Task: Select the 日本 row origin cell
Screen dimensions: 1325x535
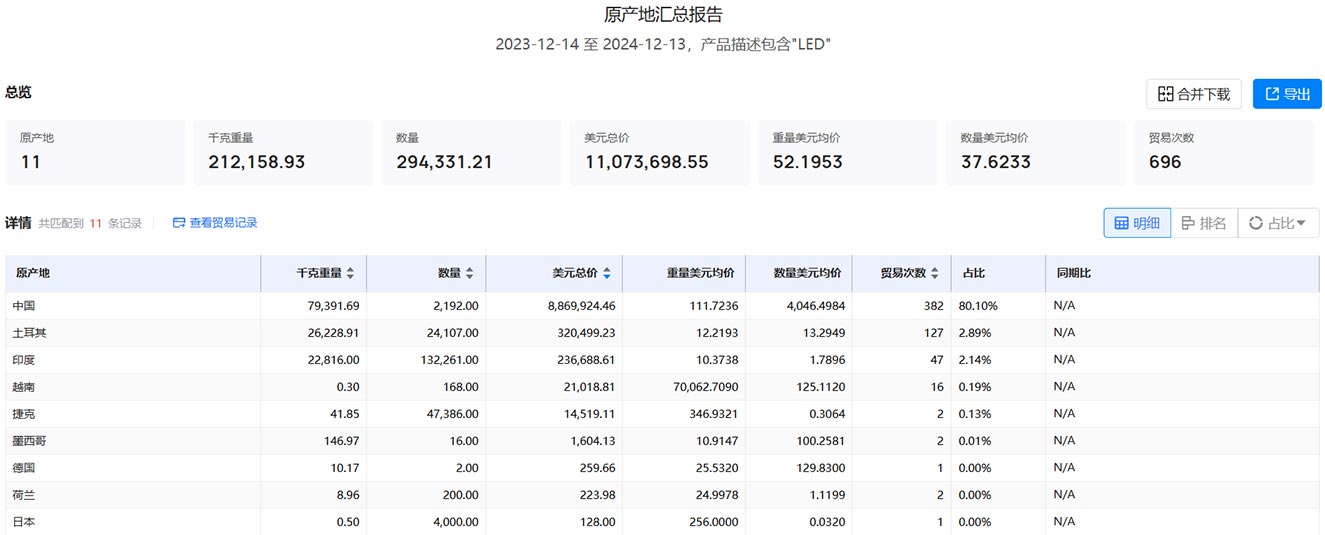Action: 133,522
